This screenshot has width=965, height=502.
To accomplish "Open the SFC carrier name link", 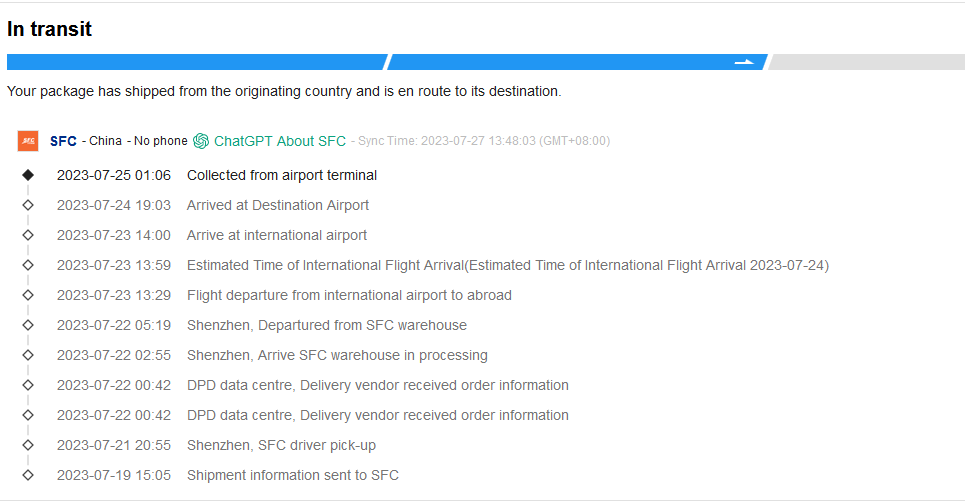I will point(63,141).
